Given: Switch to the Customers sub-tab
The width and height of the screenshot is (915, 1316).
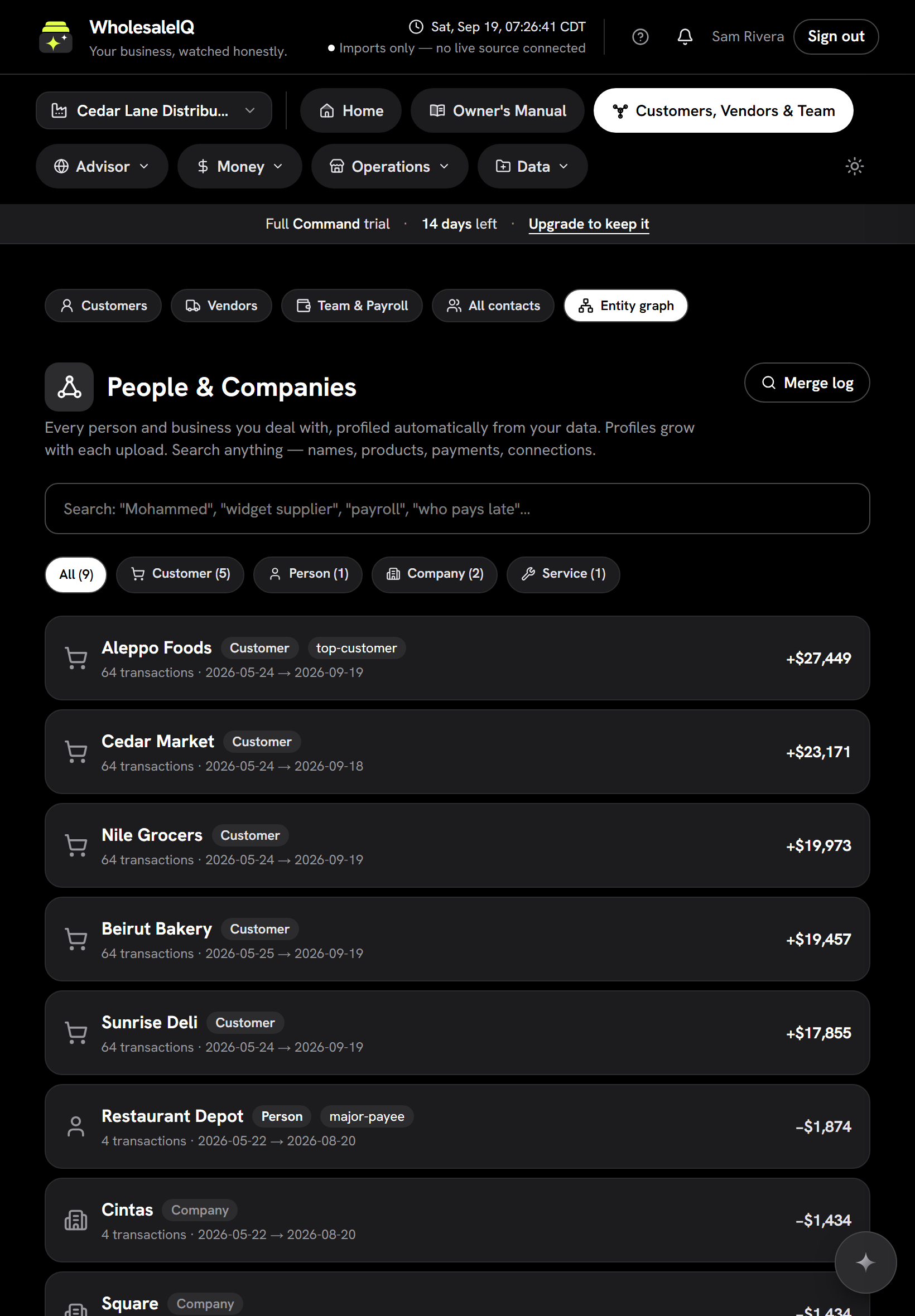Looking at the screenshot, I should [x=103, y=306].
